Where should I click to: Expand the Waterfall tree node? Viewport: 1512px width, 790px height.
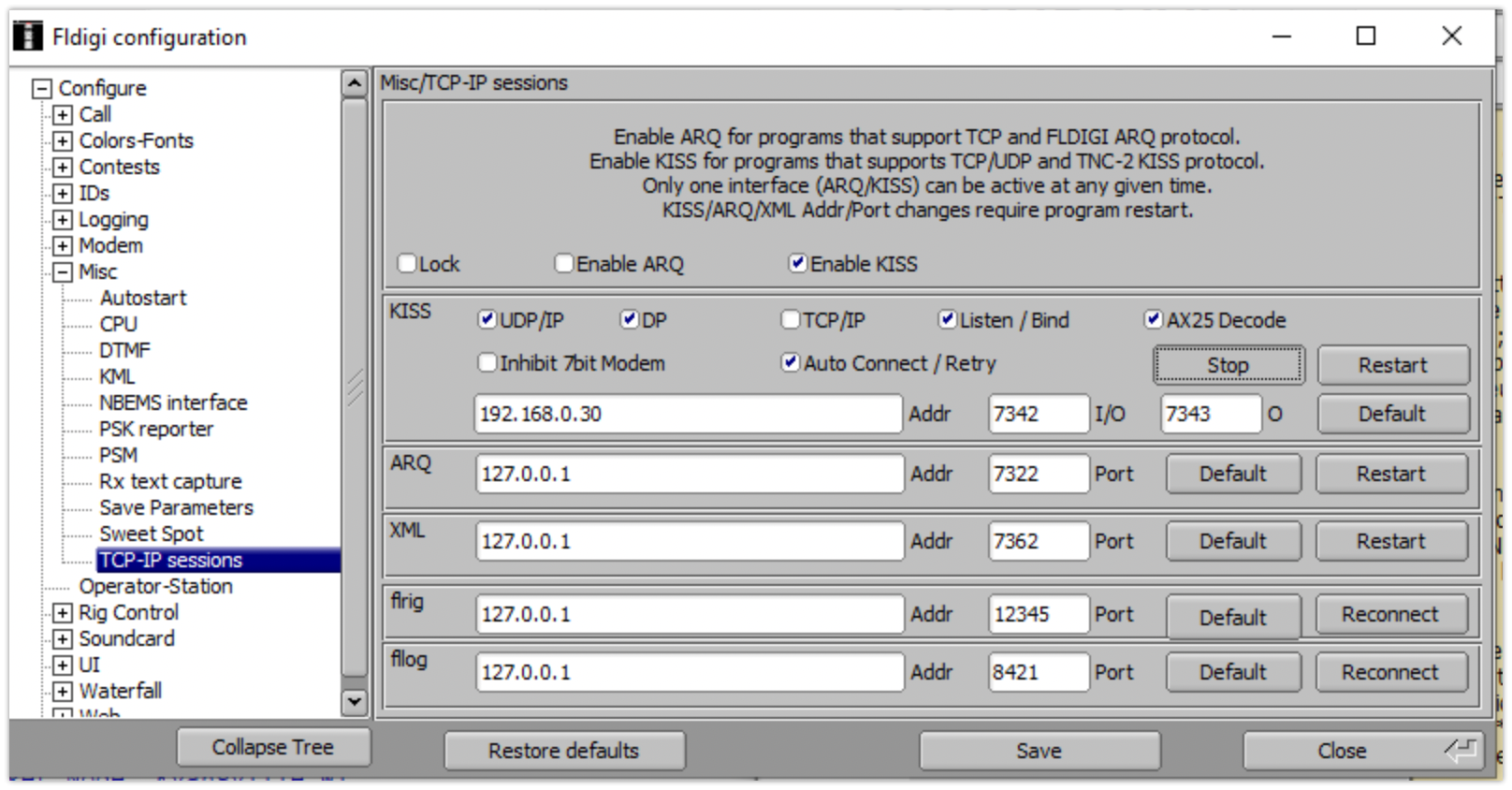pyautogui.click(x=63, y=692)
